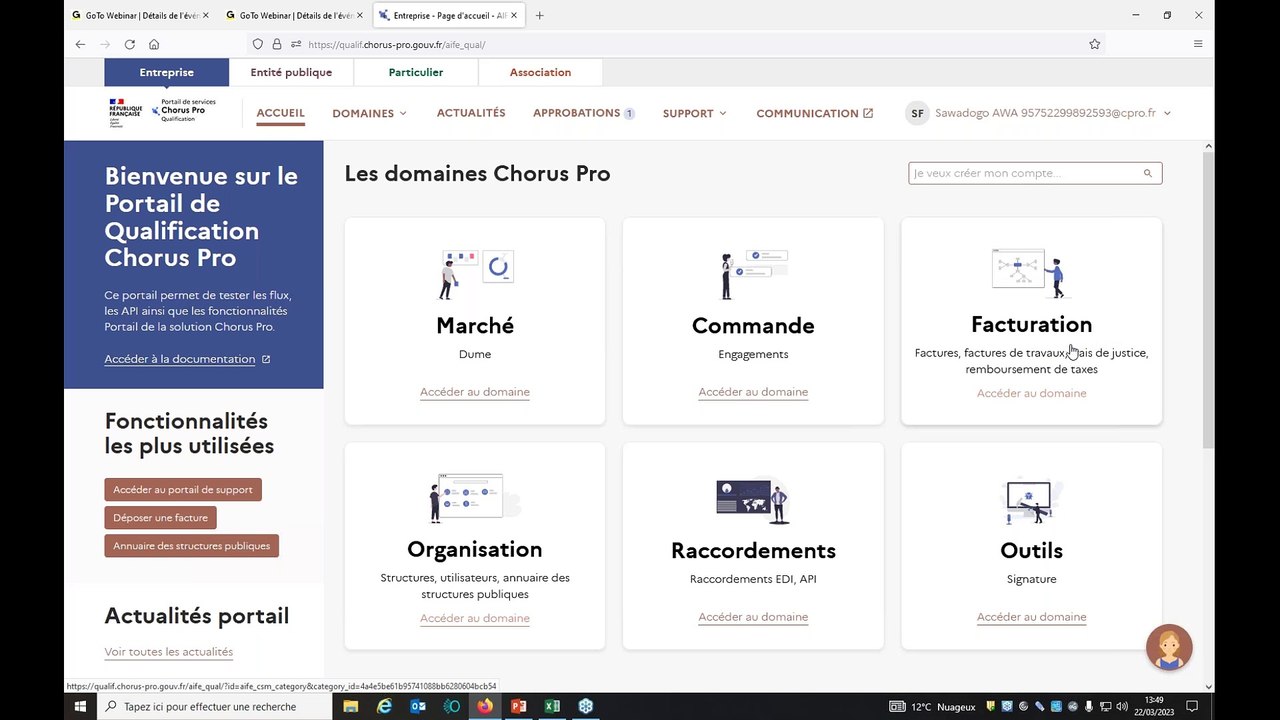Click the search magnifier icon in search box

[x=1148, y=173]
